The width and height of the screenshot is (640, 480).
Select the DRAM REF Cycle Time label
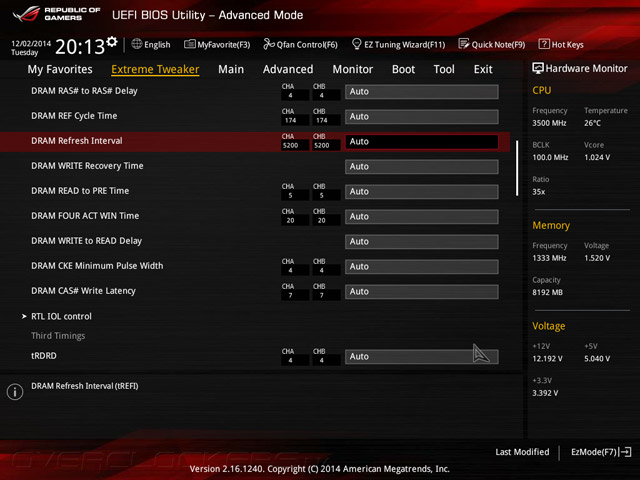click(x=74, y=116)
